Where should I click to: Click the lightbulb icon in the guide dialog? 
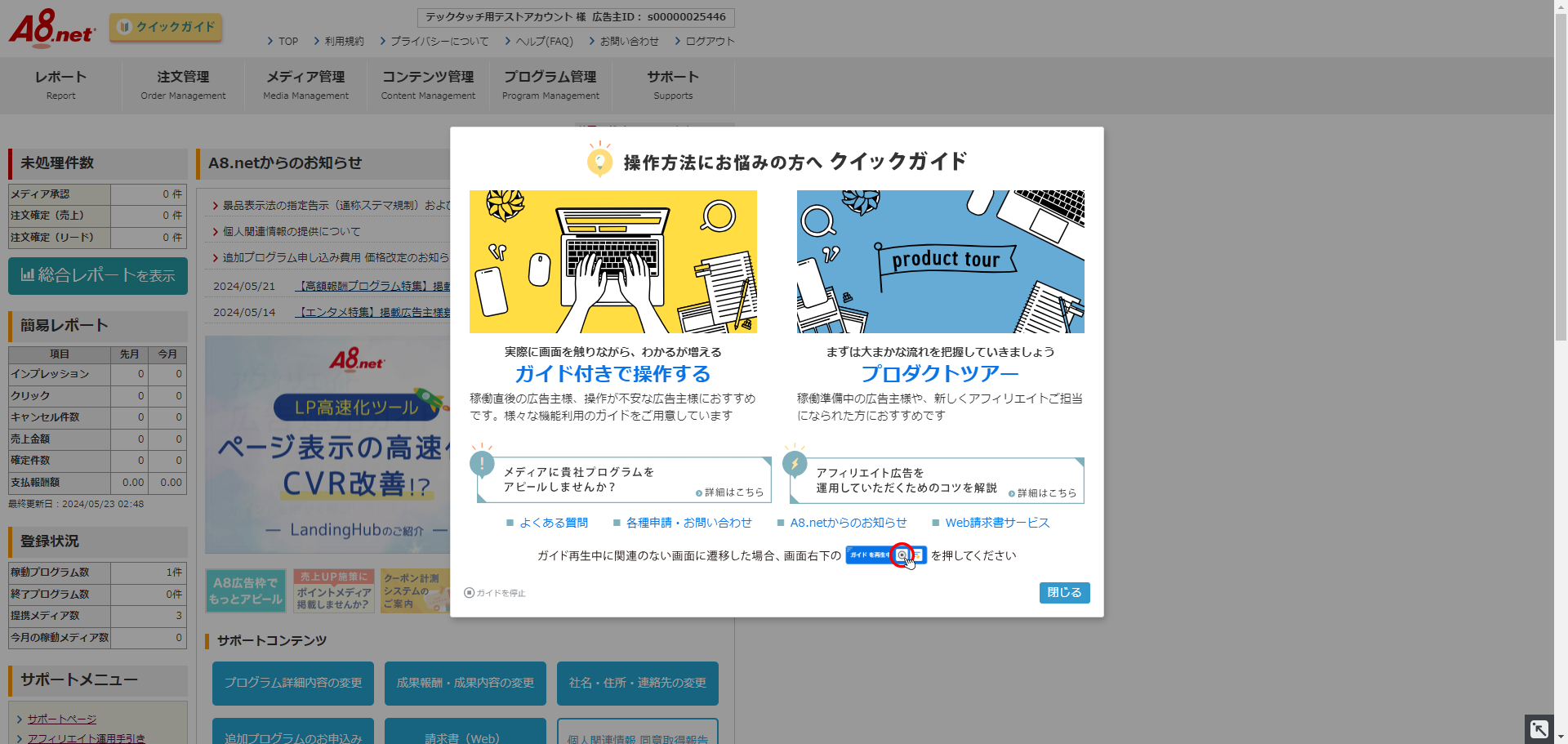click(x=600, y=160)
